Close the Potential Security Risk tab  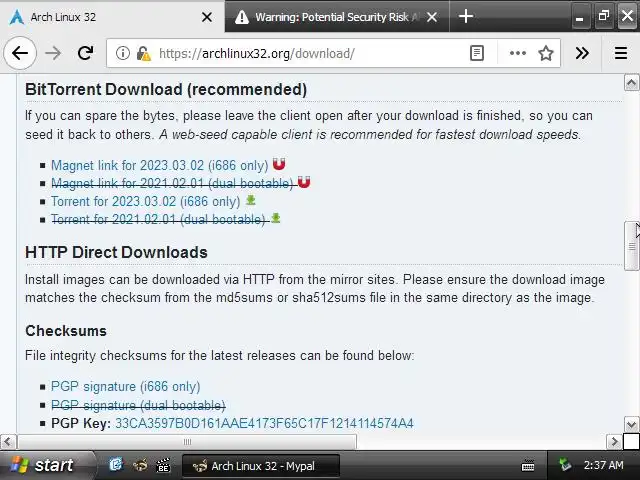(x=432, y=17)
